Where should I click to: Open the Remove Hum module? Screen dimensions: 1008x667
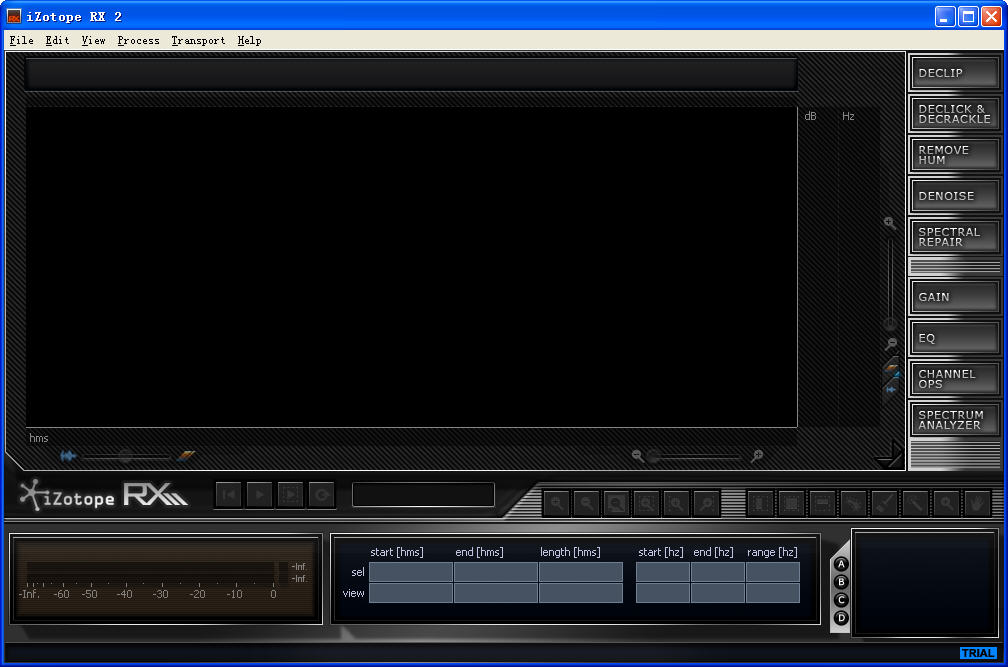[x=955, y=155]
